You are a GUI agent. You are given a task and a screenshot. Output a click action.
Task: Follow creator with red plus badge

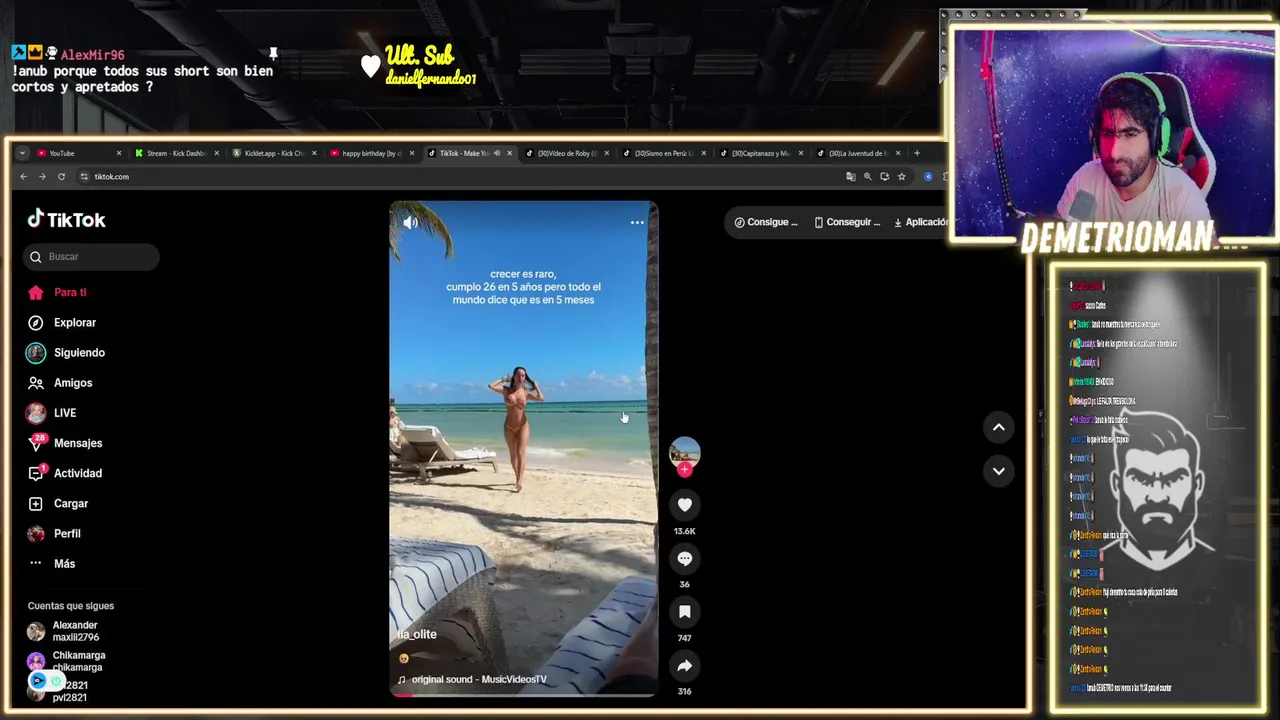684,469
